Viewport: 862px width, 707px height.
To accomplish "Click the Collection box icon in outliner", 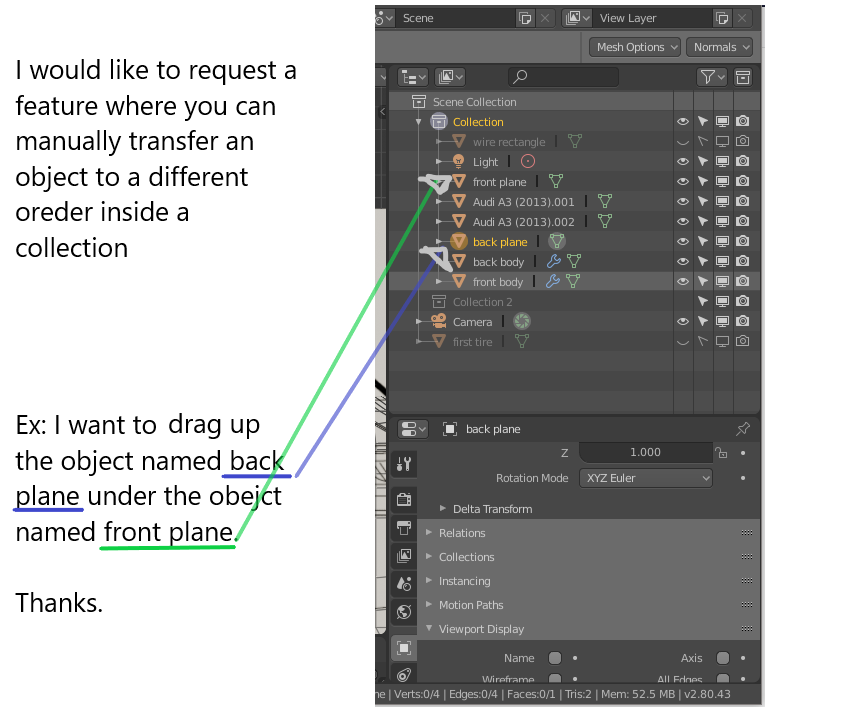I will pos(439,121).
